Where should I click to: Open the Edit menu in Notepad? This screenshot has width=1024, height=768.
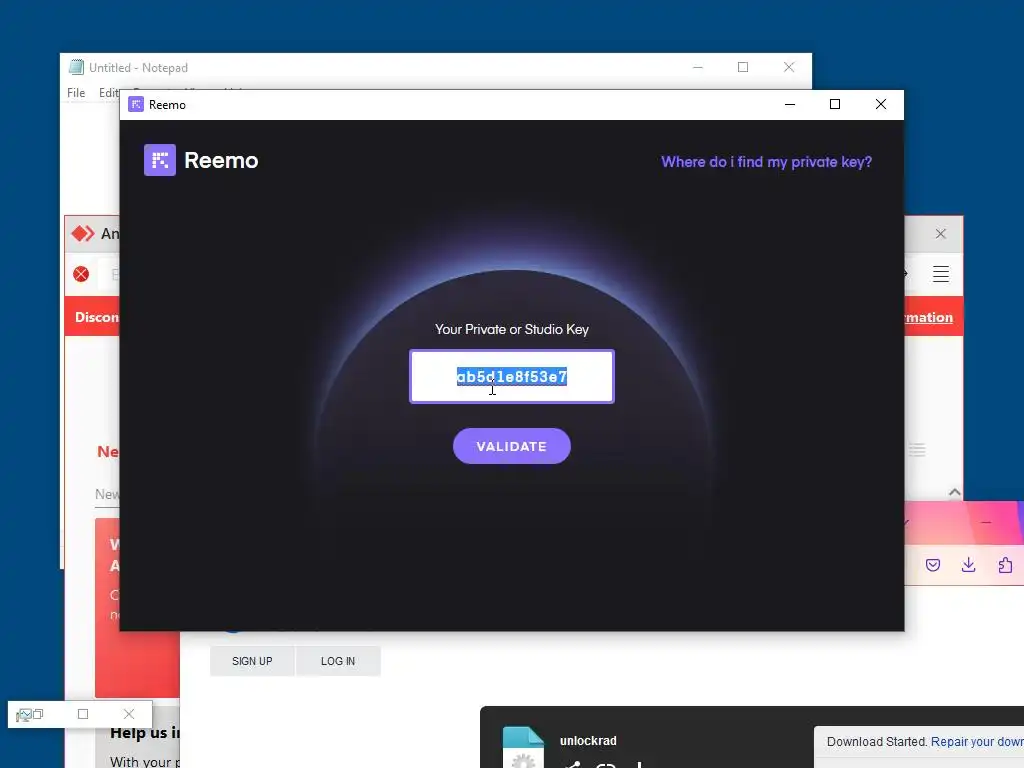[108, 93]
